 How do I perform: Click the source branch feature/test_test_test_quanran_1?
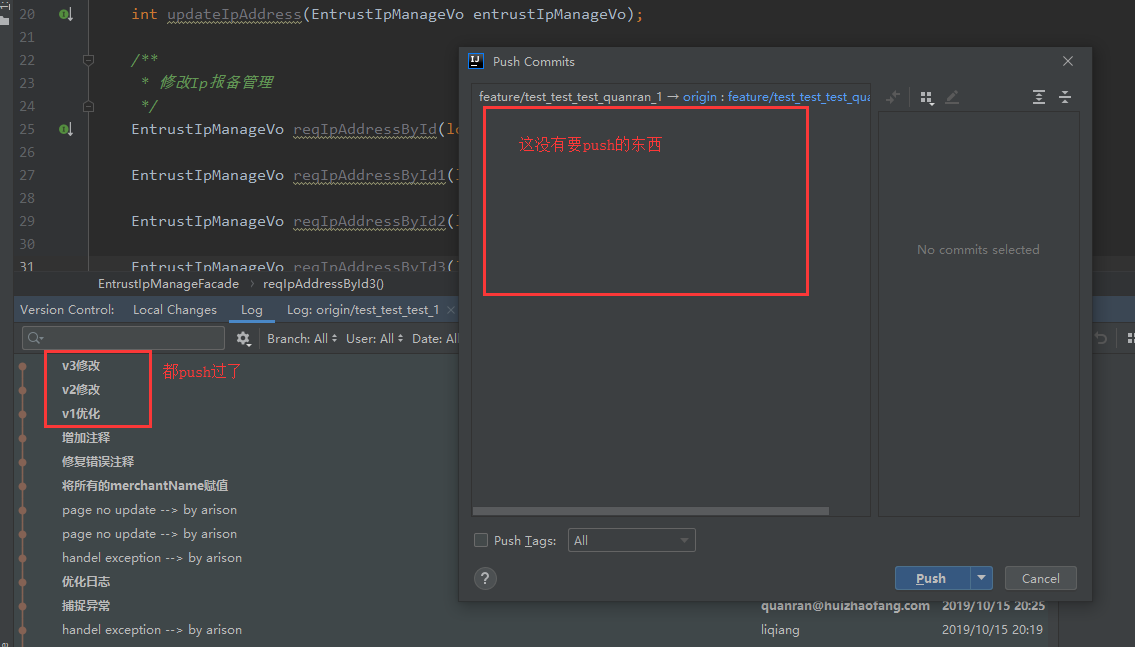point(570,97)
